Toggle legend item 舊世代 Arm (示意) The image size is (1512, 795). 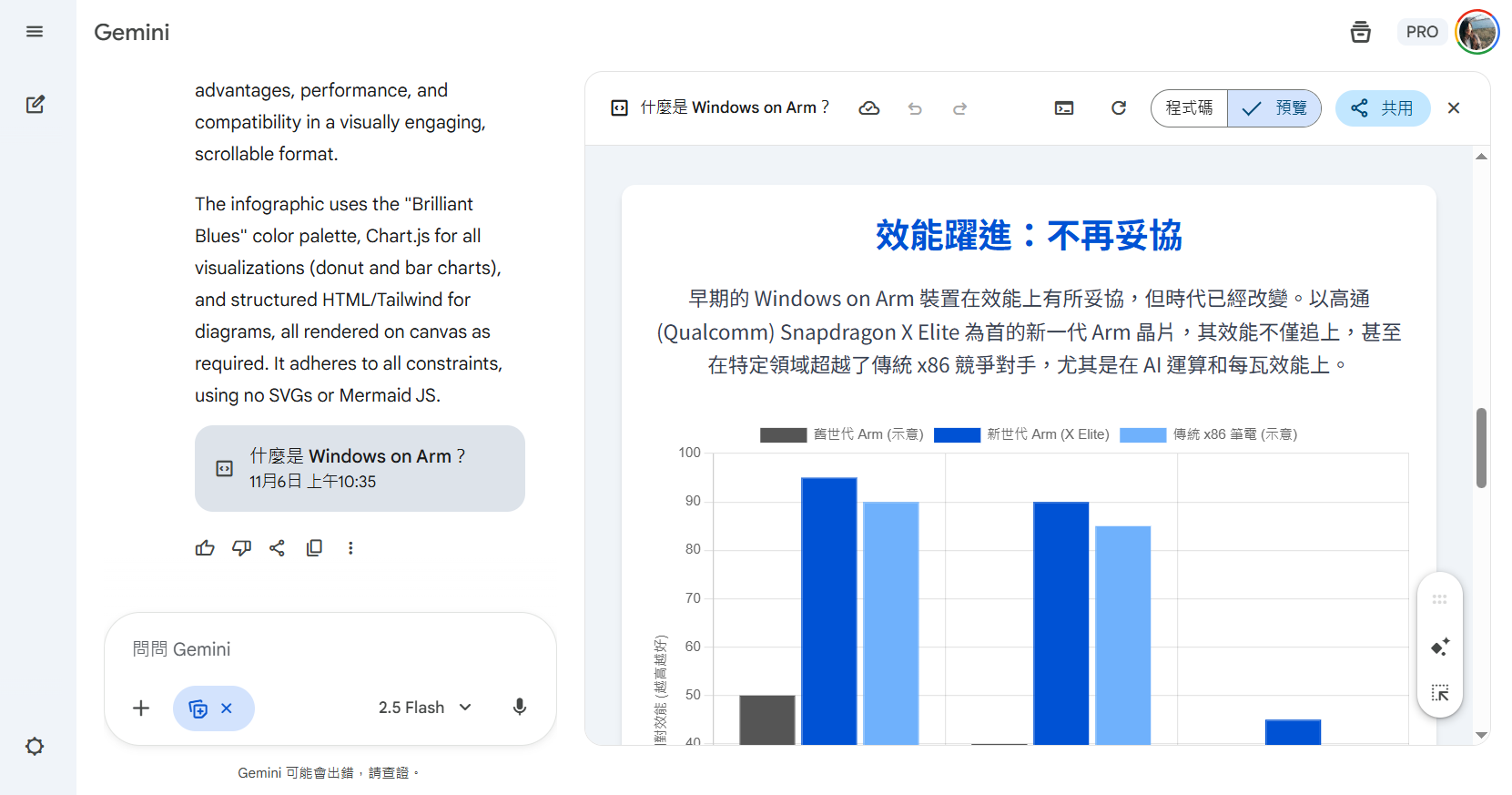pos(842,434)
